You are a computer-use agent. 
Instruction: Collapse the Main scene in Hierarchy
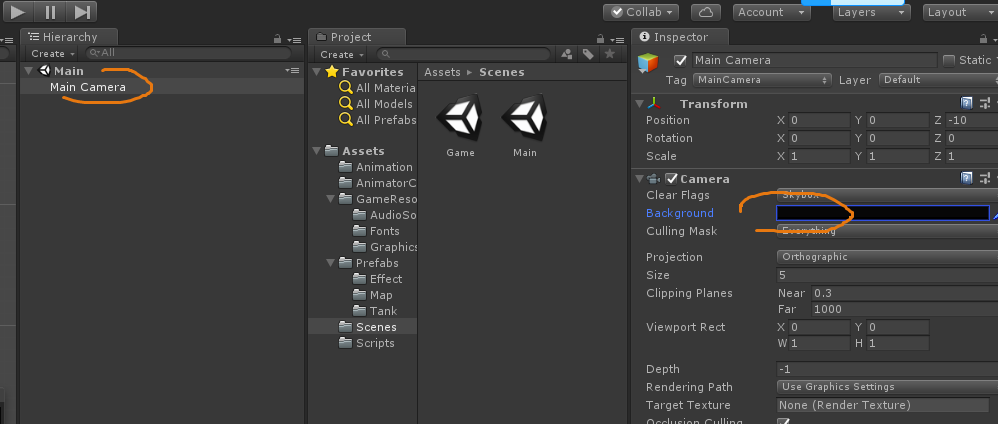[x=29, y=71]
